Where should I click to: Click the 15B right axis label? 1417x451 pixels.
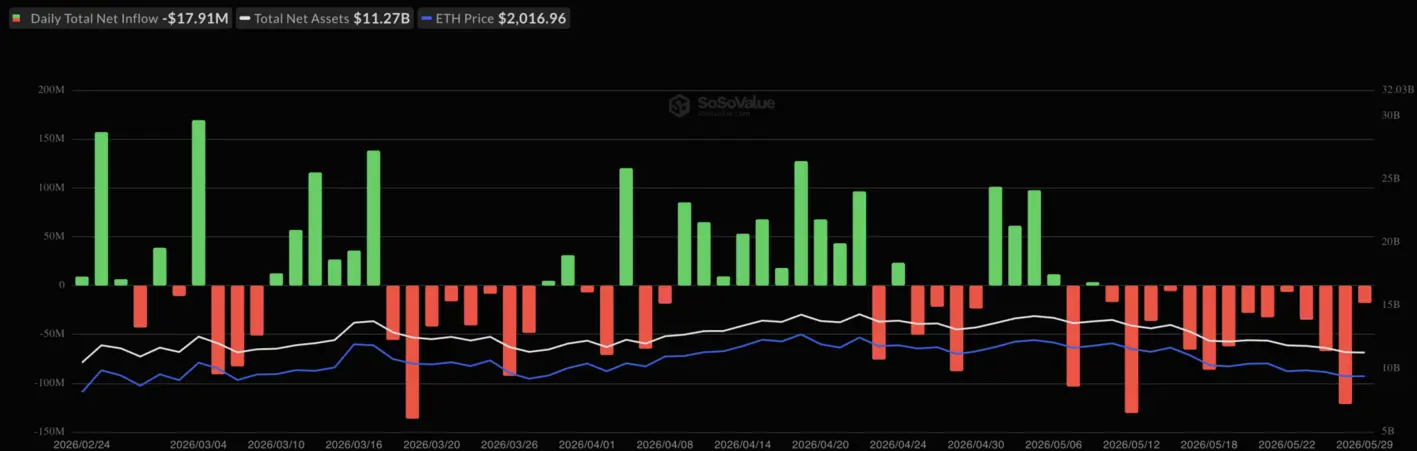(1391, 305)
